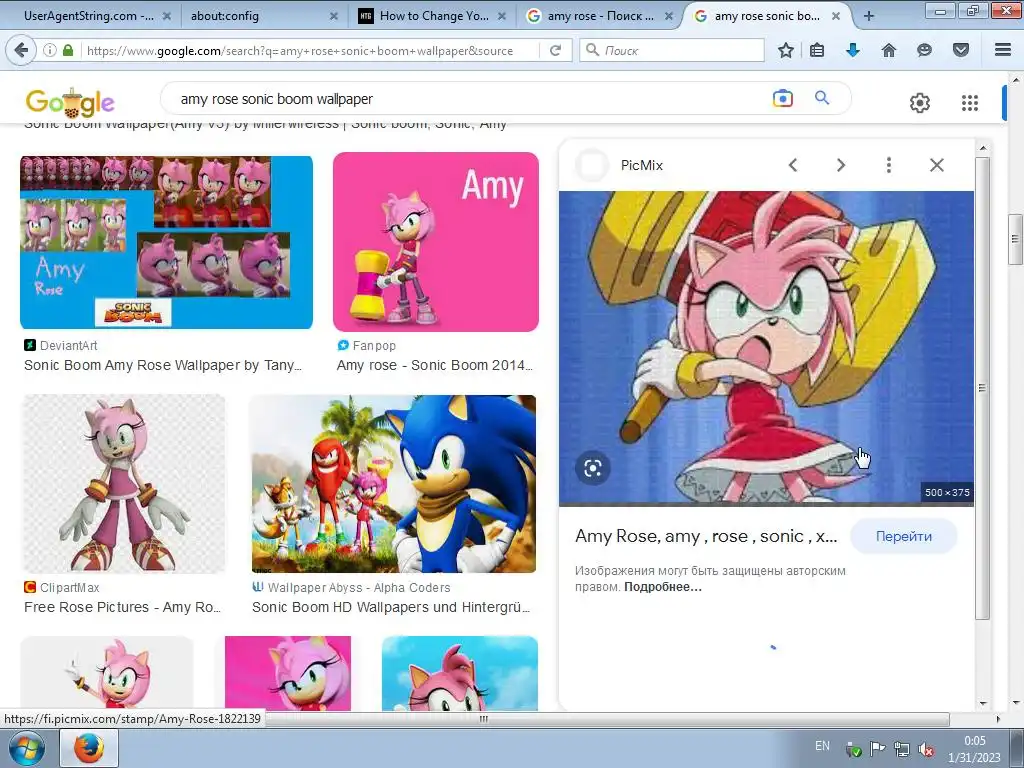Open Sonic Boom Amy Rose Wallpaper by Tany link
The width and height of the screenshot is (1024, 768).
[163, 365]
